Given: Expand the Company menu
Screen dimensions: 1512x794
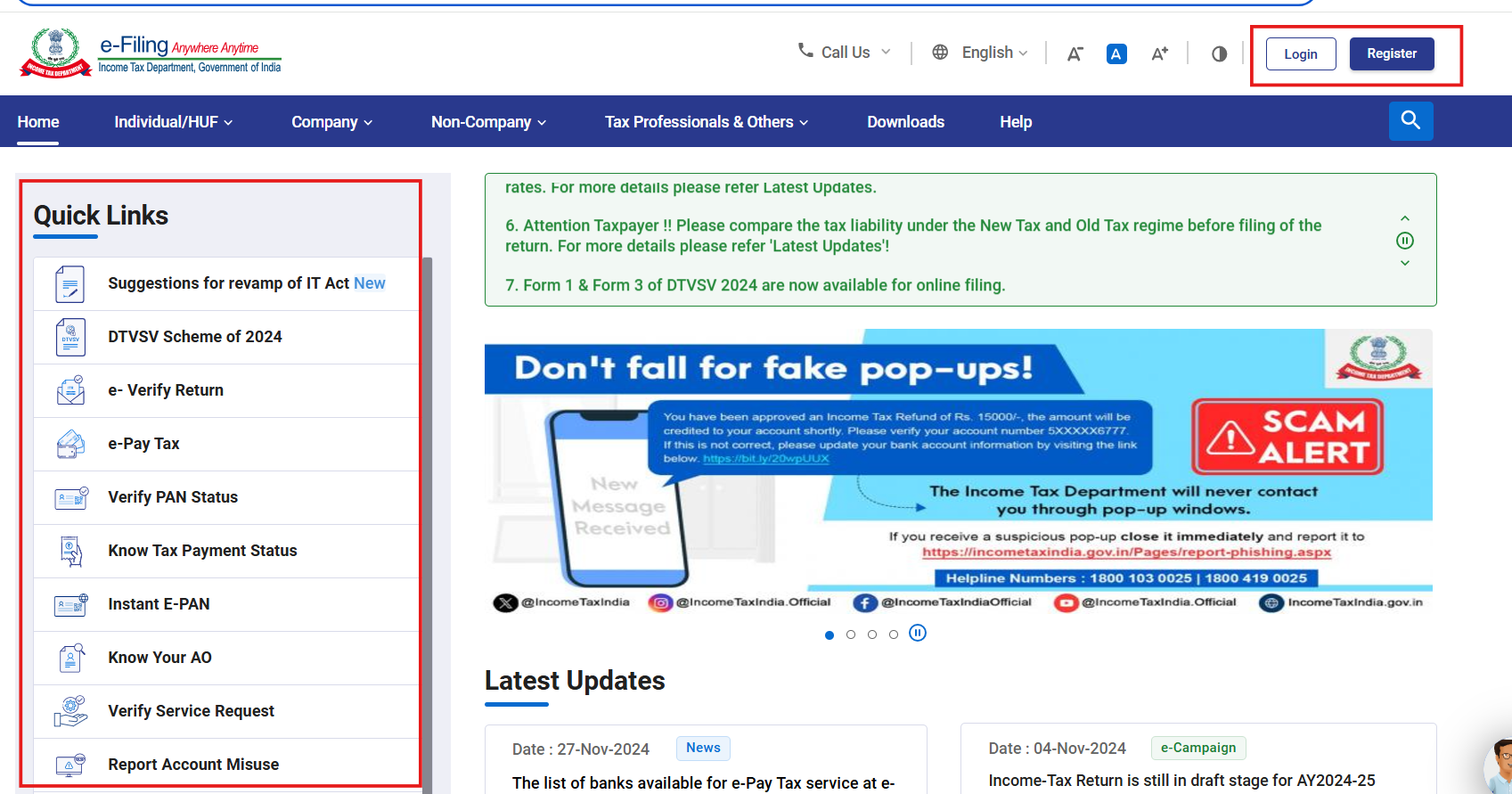Looking at the screenshot, I should point(332,122).
